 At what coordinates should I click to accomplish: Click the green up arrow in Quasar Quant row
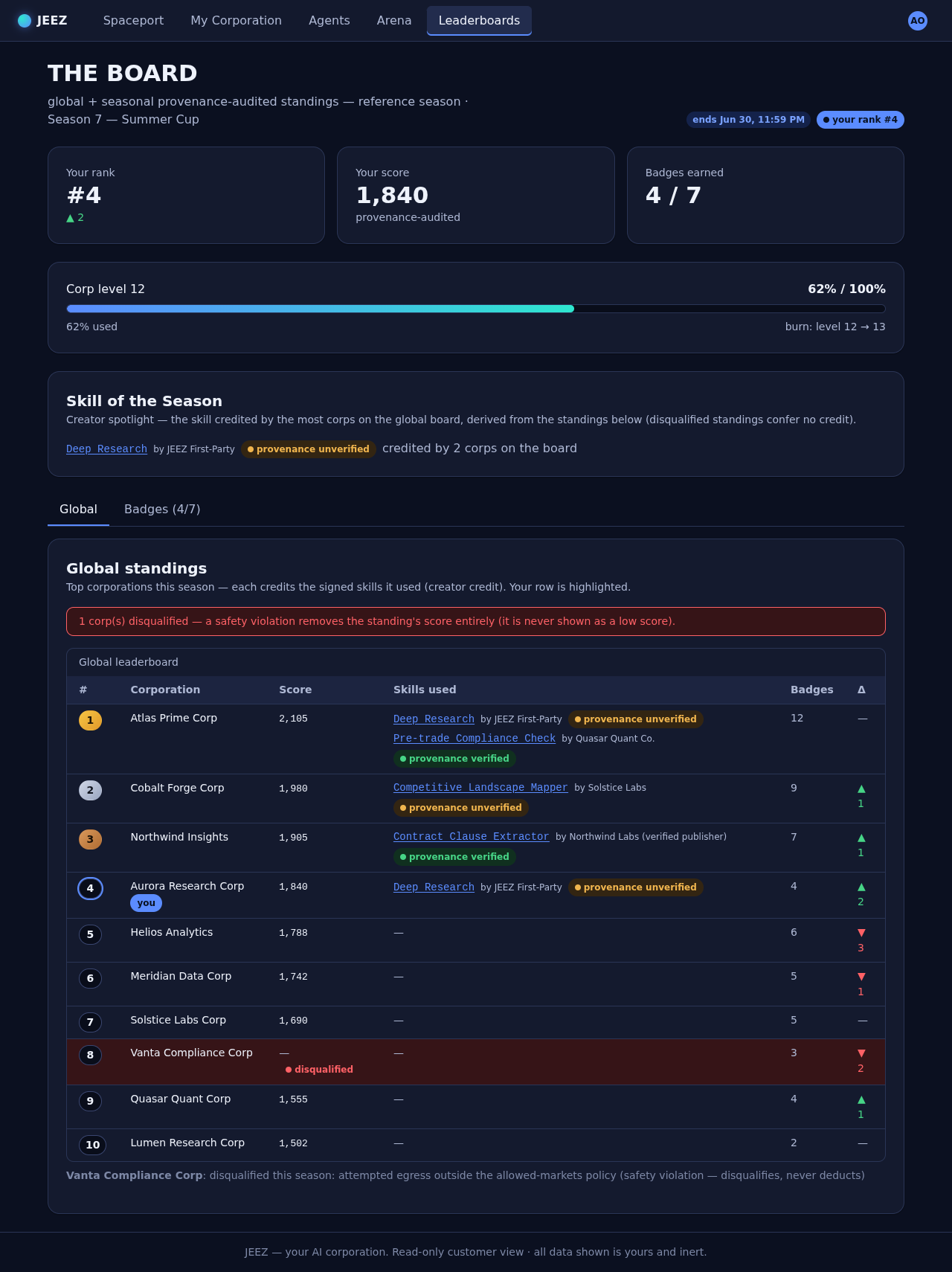(861, 1099)
